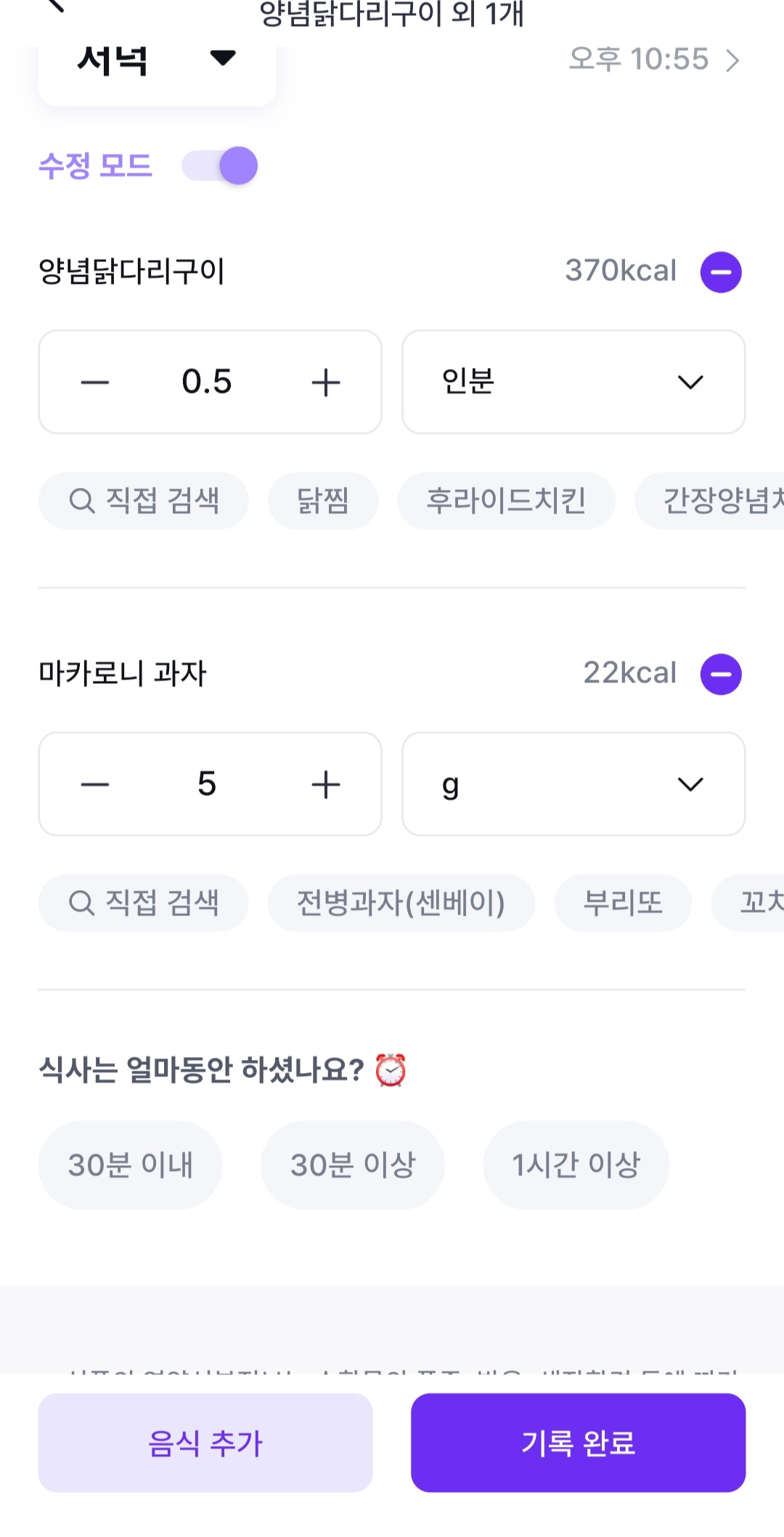Open the 인분 unit dropdown
The height and width of the screenshot is (1537, 784).
point(573,382)
